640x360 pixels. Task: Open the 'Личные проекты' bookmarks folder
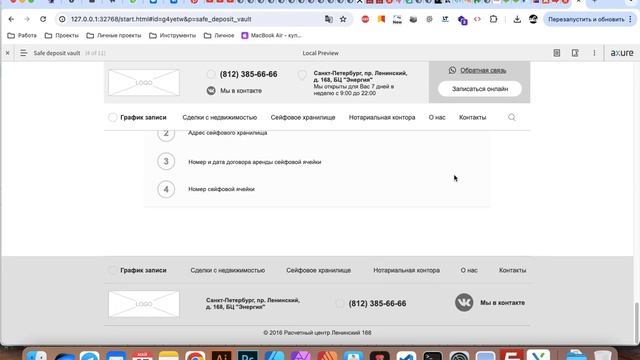114,36
